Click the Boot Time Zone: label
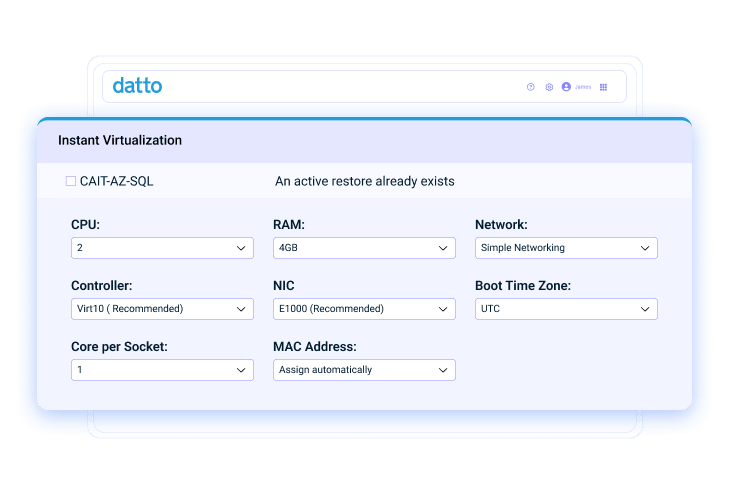Screen dimensions: 730x494 (x=523, y=285)
